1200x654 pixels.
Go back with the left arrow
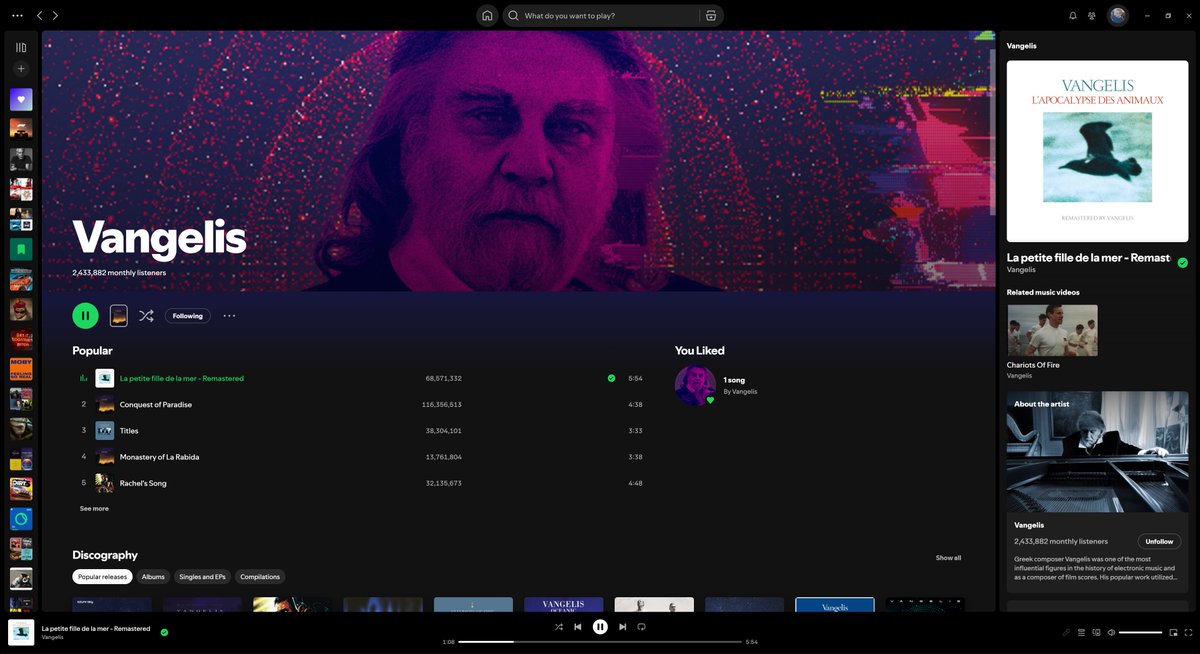pos(40,16)
